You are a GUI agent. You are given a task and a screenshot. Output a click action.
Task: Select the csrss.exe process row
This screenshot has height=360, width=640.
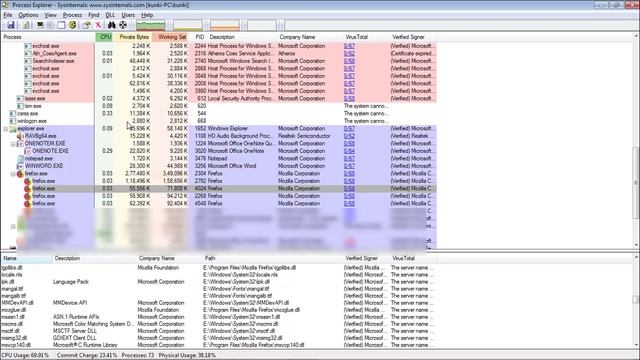coord(218,113)
